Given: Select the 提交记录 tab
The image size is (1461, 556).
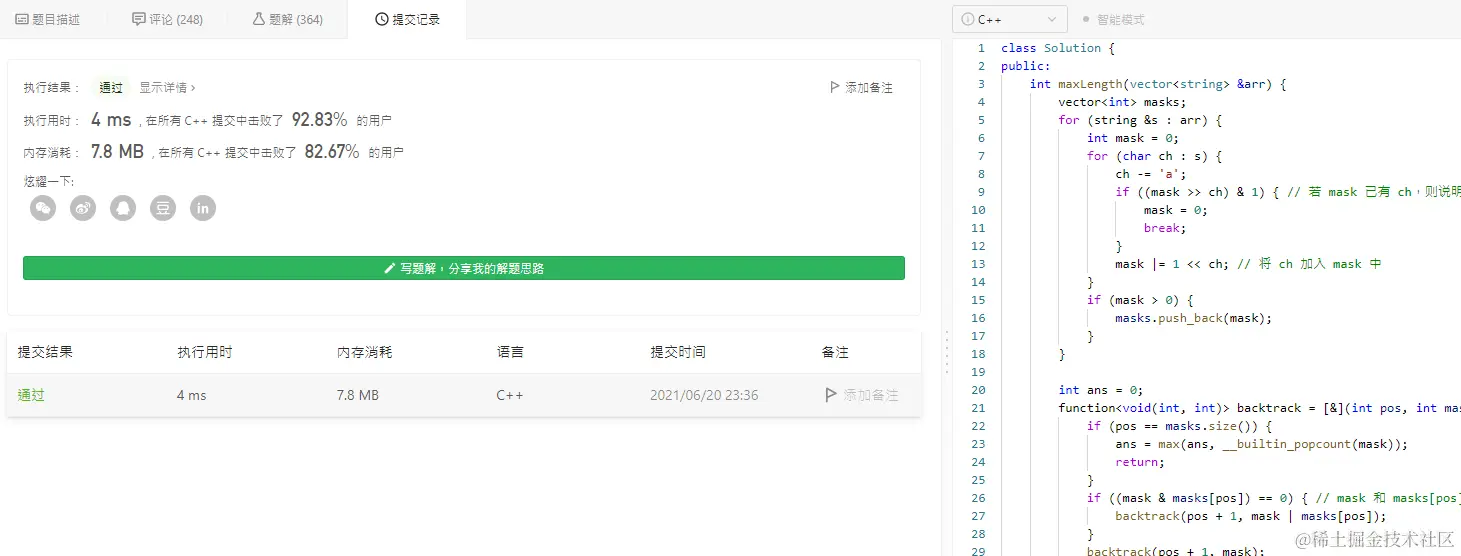Looking at the screenshot, I should [x=407, y=19].
